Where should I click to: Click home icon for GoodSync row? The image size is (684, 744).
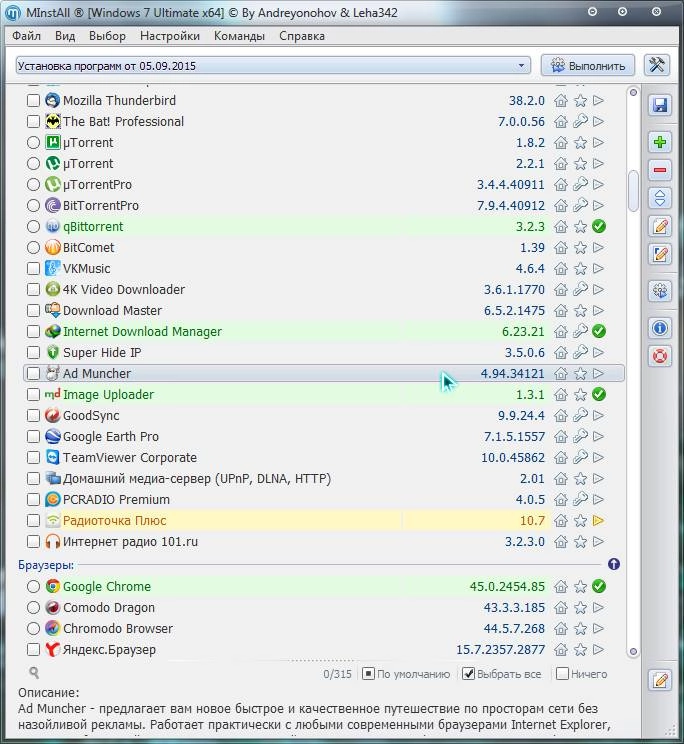561,416
